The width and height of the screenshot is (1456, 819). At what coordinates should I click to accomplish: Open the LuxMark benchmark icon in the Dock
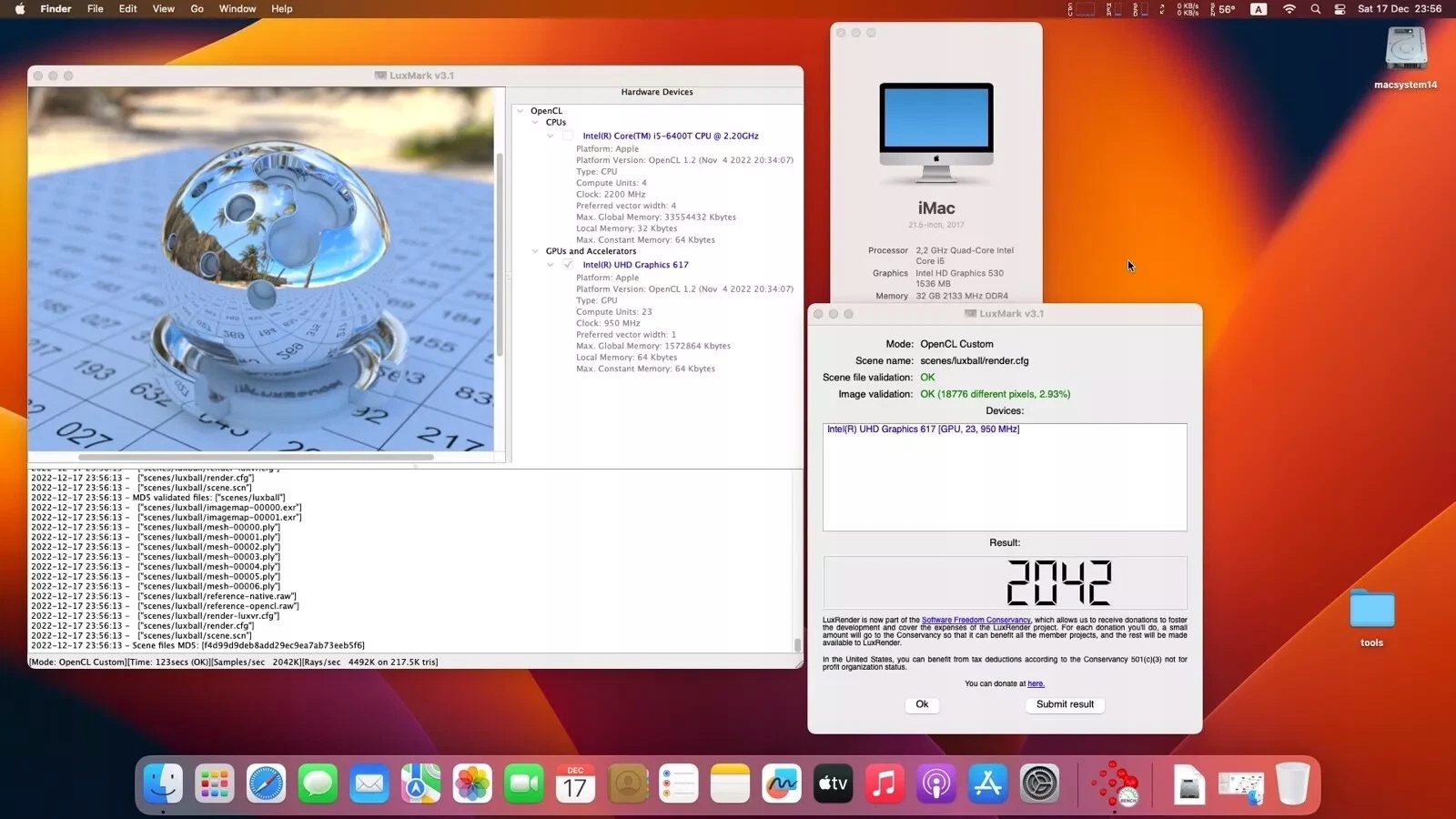tap(1115, 784)
